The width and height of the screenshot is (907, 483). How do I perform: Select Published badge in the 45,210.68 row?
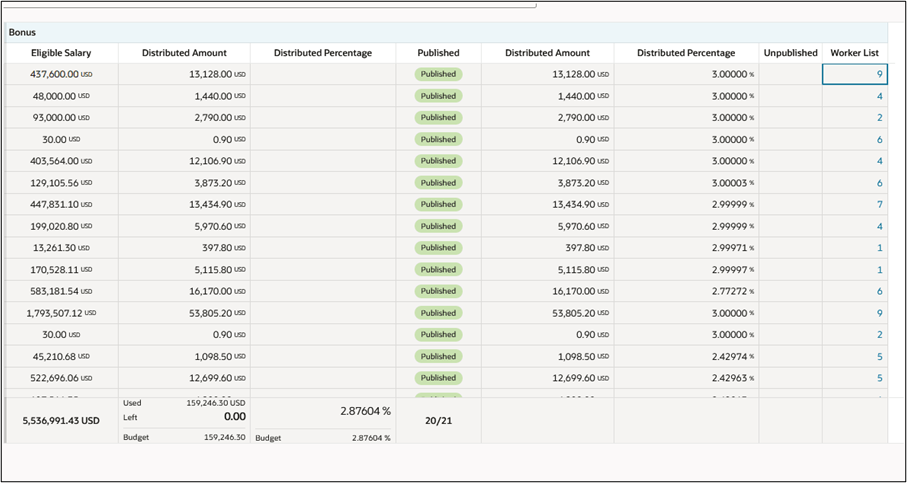(438, 357)
